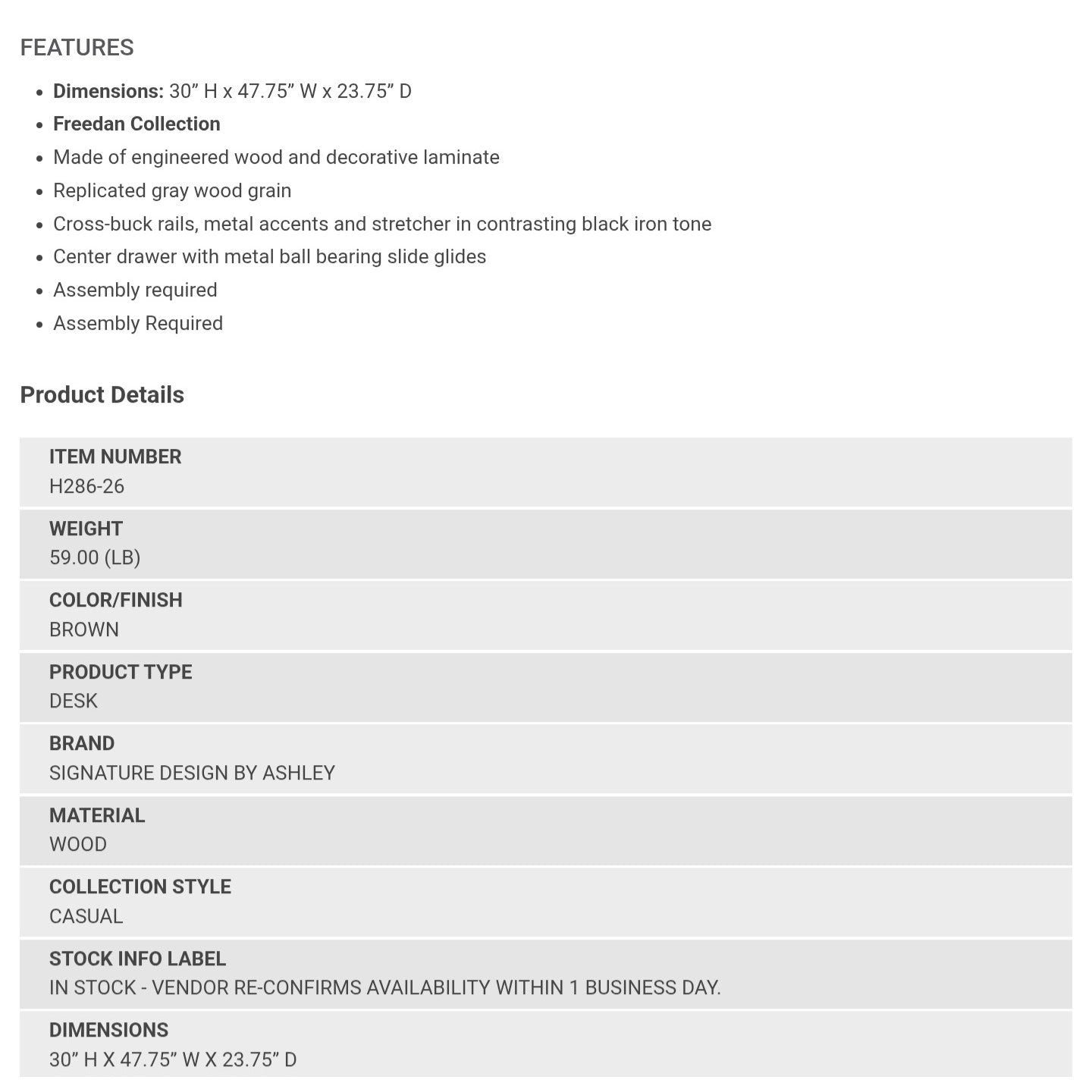
Task: Click the Dimensions bullet in the features list
Action: [232, 91]
